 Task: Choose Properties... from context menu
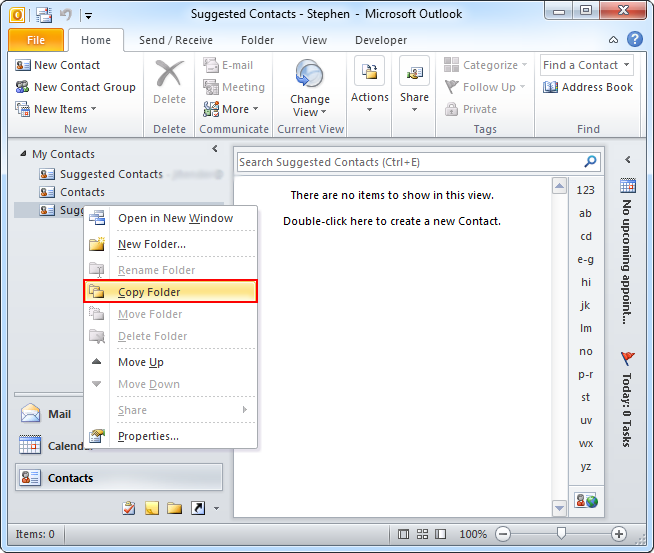click(170, 436)
